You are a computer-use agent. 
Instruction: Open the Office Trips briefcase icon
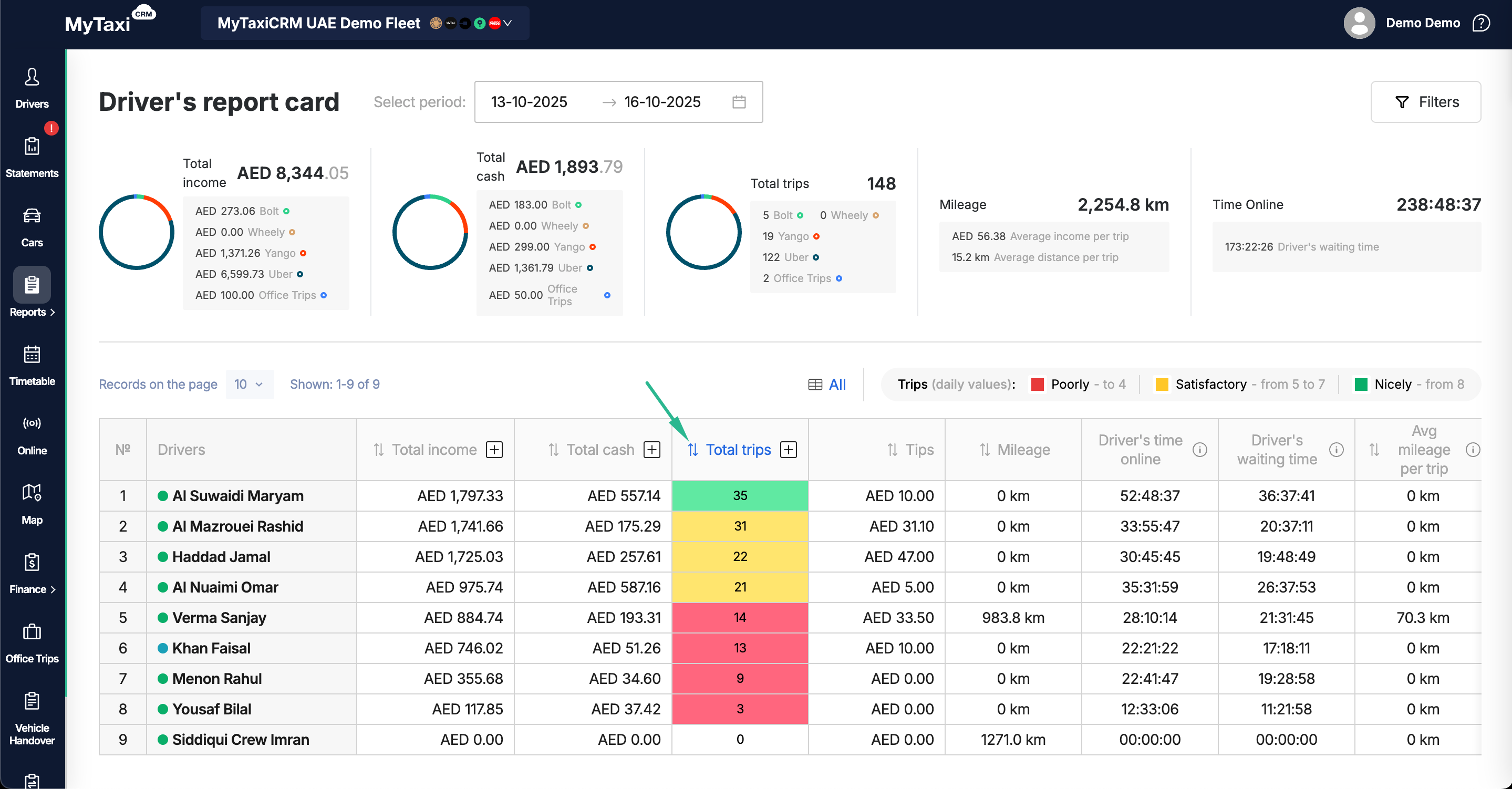click(32, 631)
